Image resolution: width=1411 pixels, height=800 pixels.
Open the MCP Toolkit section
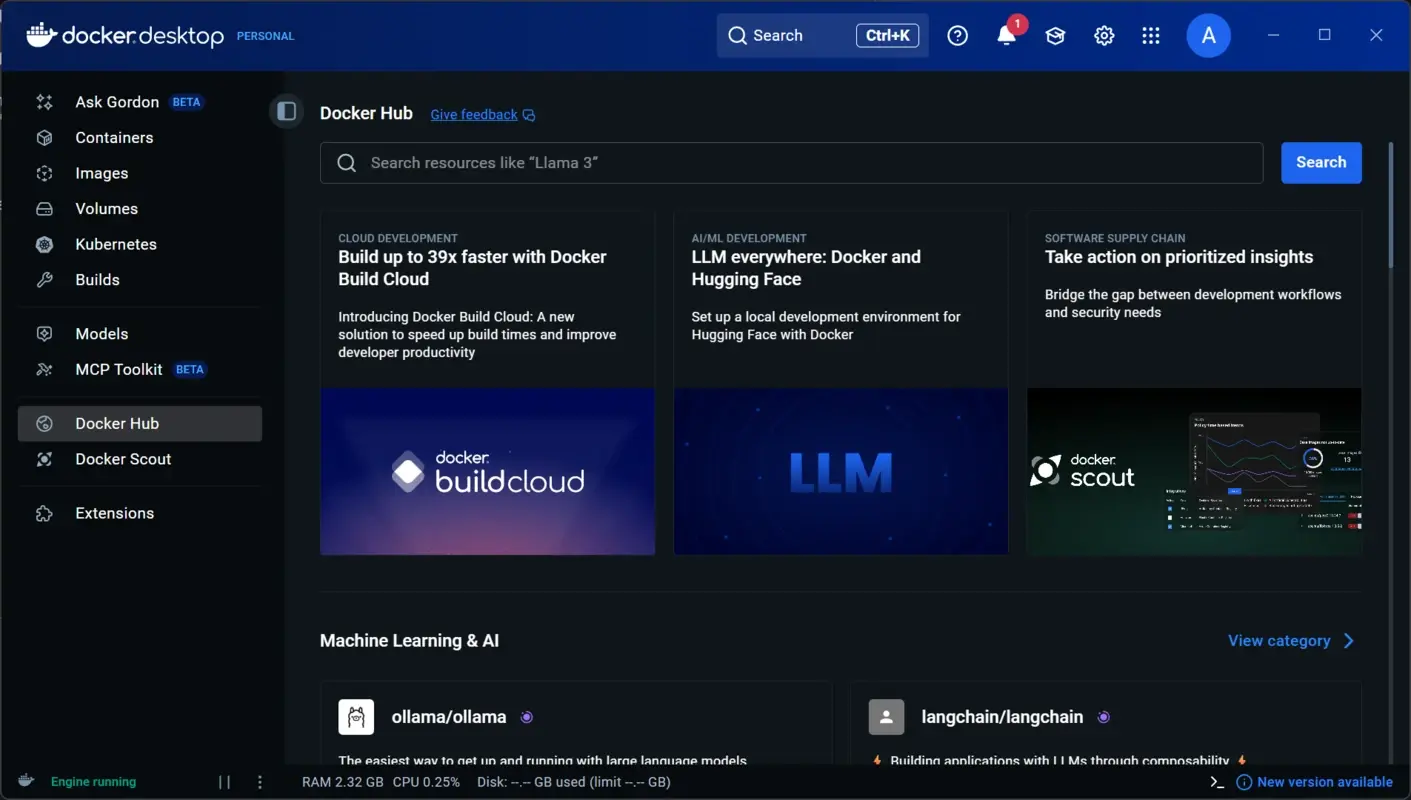[x=117, y=369]
